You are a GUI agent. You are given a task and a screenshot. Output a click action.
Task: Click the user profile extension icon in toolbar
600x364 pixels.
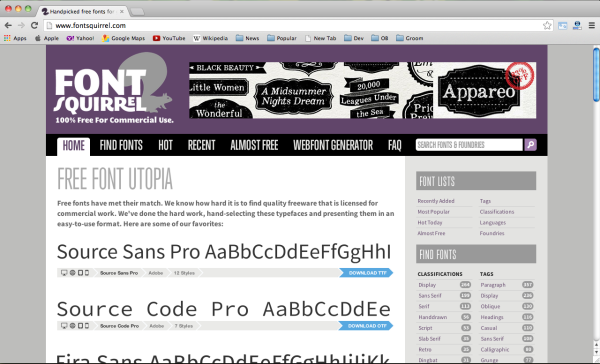click(x=577, y=25)
